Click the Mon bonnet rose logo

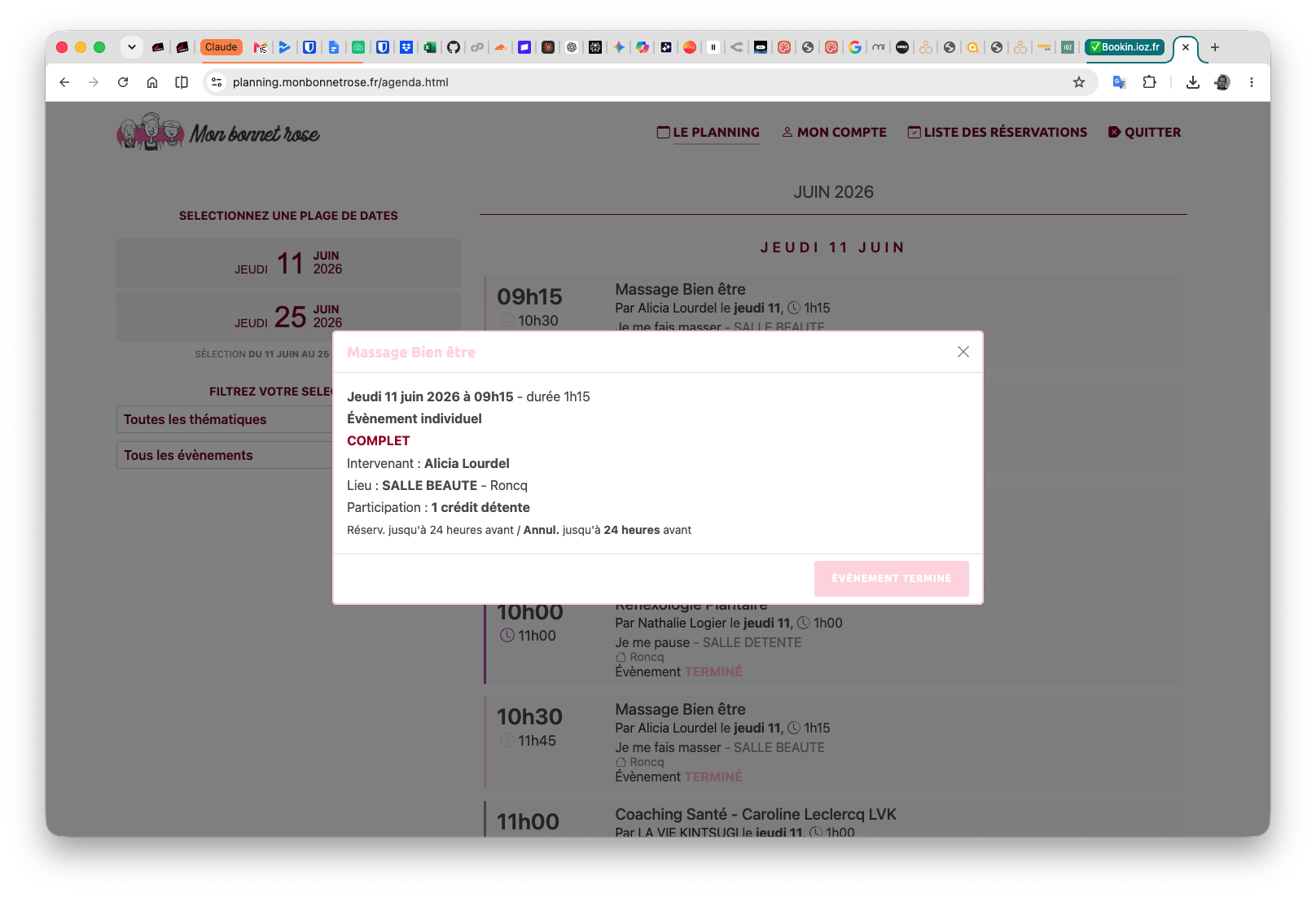pyautogui.click(x=218, y=132)
